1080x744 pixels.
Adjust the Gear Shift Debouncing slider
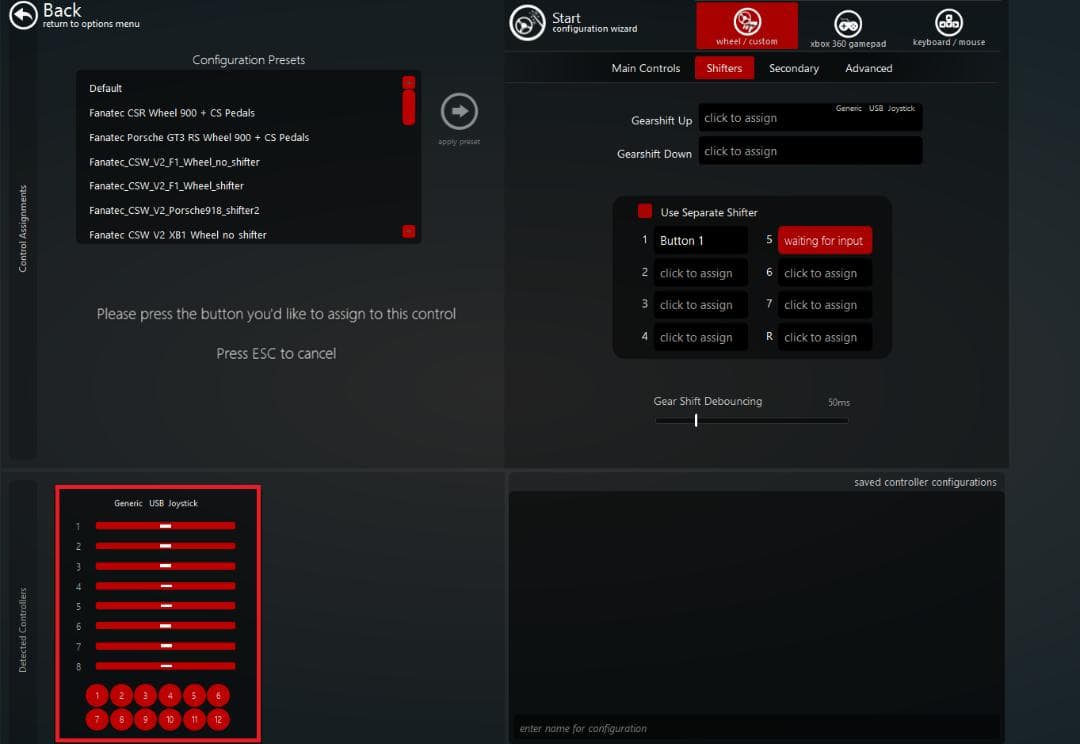coord(696,421)
